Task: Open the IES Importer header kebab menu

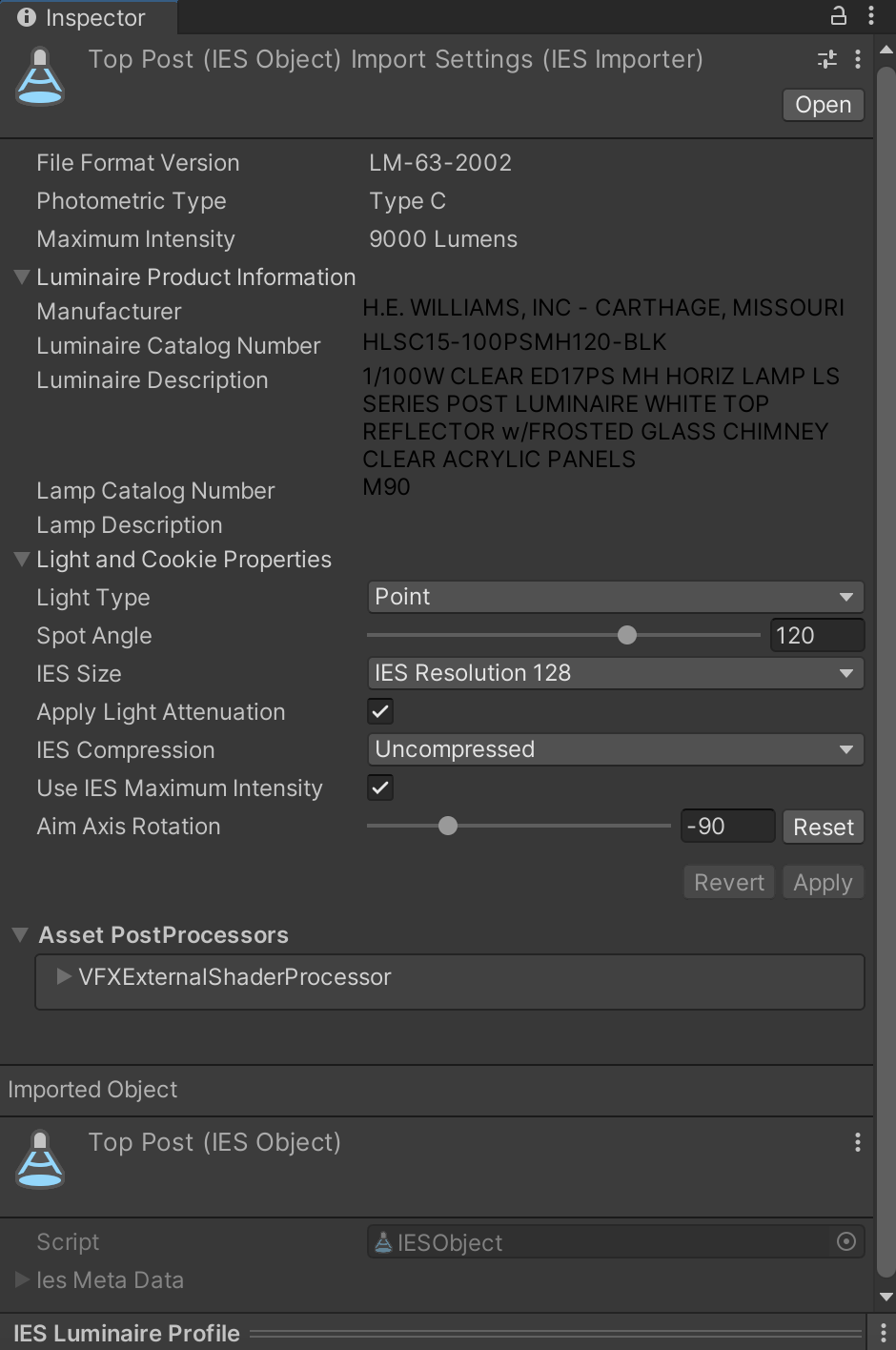Action: tap(858, 59)
